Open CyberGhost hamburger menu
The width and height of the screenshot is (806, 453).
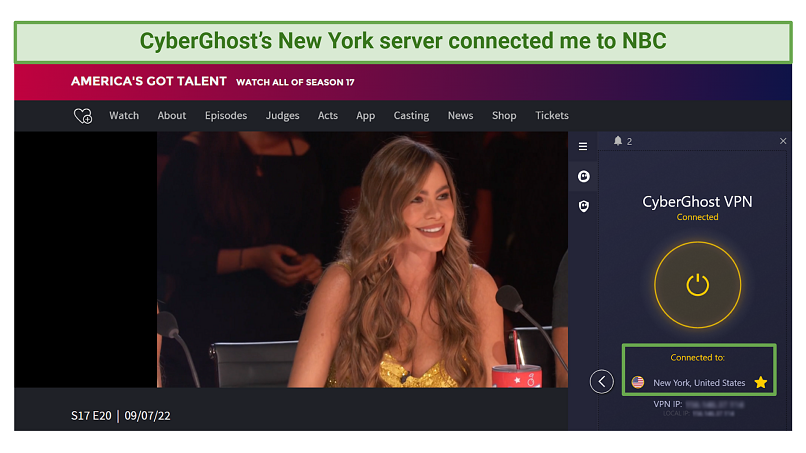coord(583,147)
